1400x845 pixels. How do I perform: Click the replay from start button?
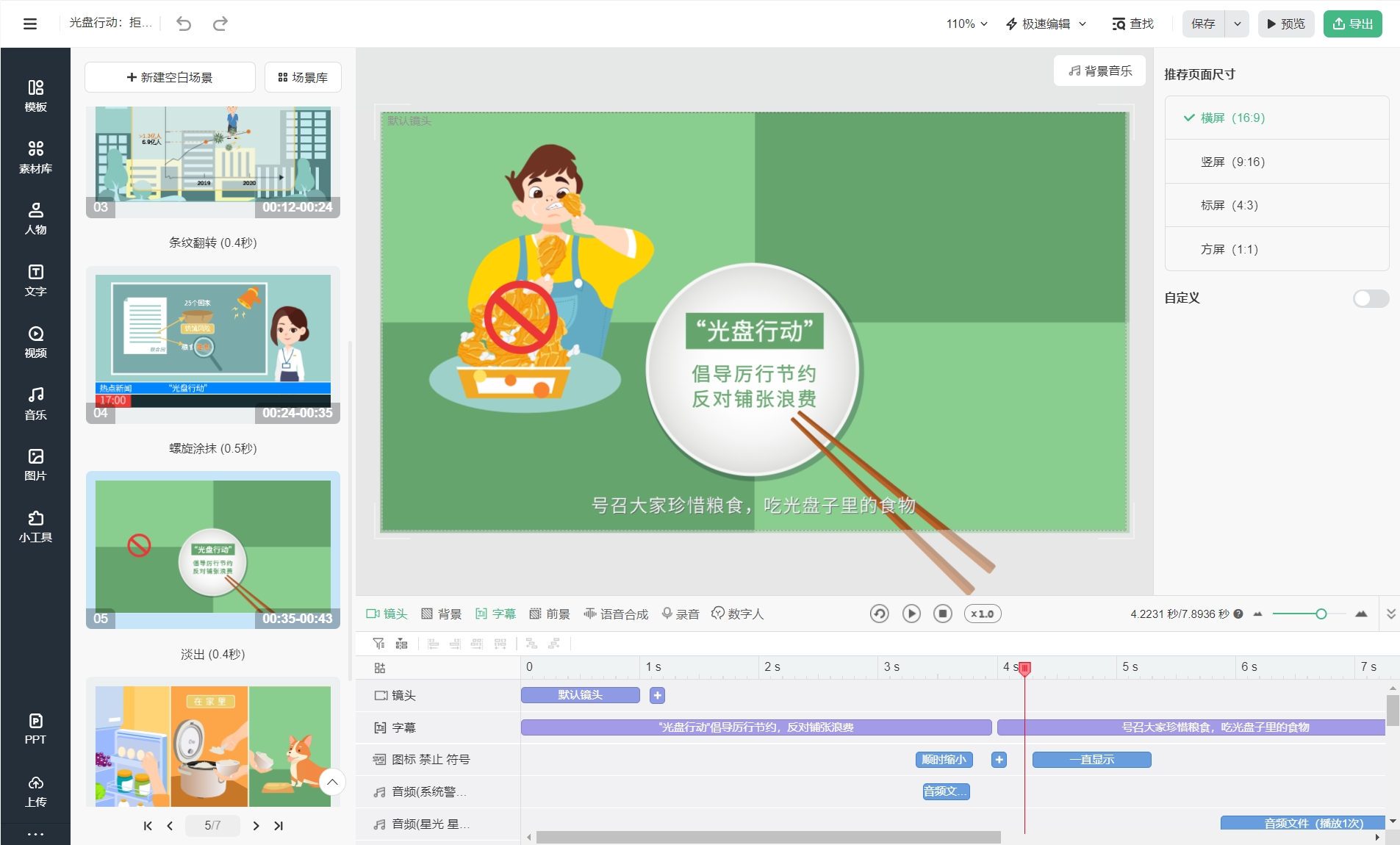879,614
